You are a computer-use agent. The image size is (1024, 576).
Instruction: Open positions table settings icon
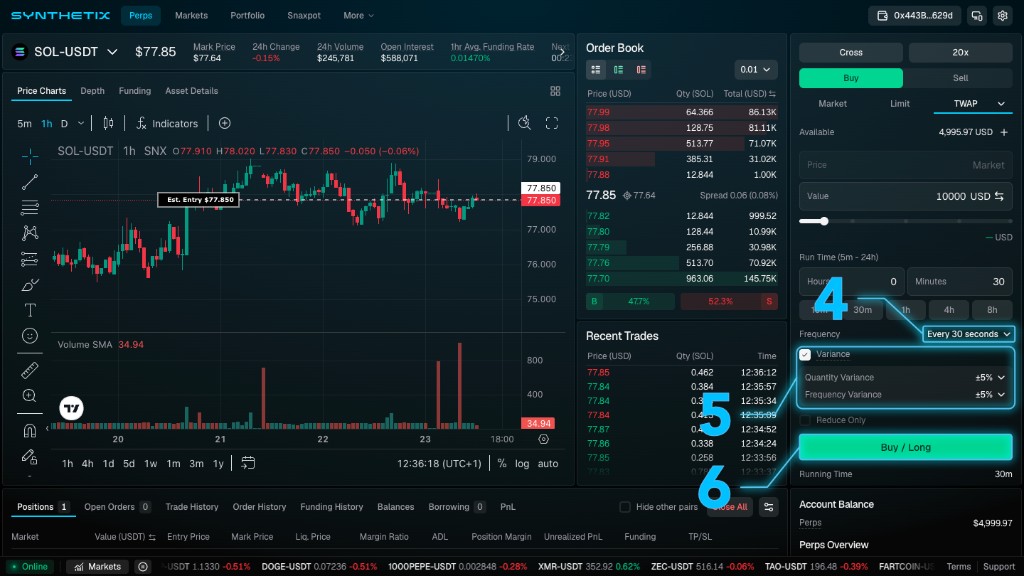click(769, 507)
